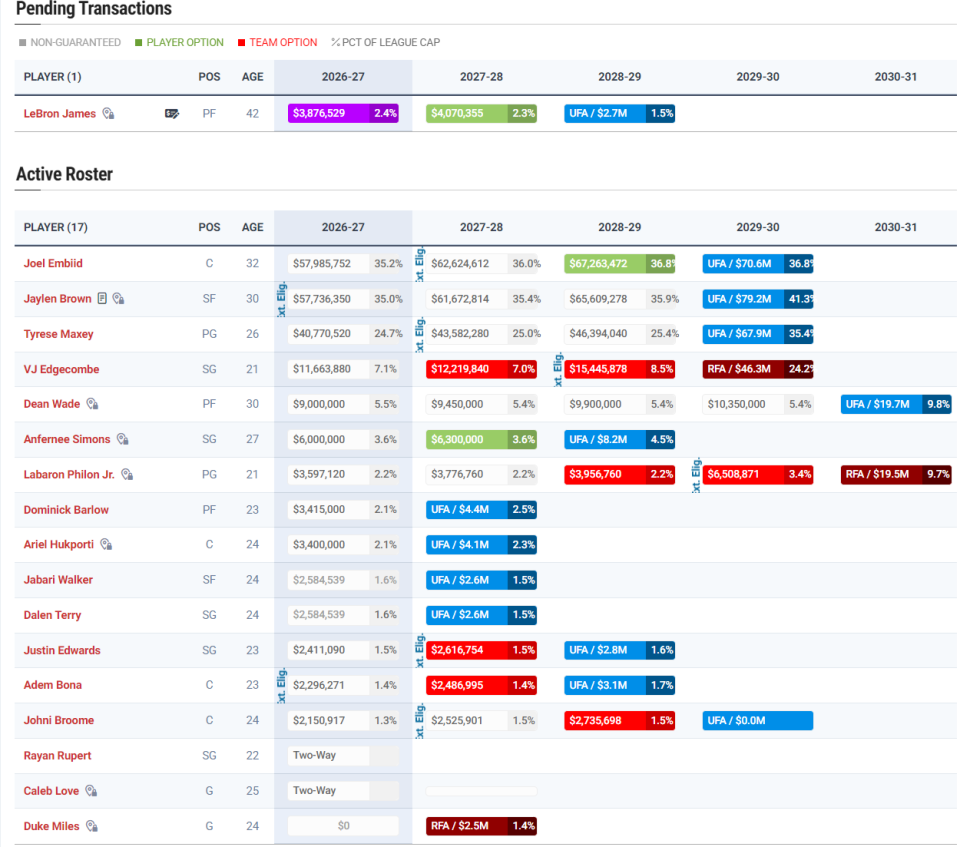Click the 2026-27 header in Active Roster table
The image size is (960, 847).
point(343,227)
